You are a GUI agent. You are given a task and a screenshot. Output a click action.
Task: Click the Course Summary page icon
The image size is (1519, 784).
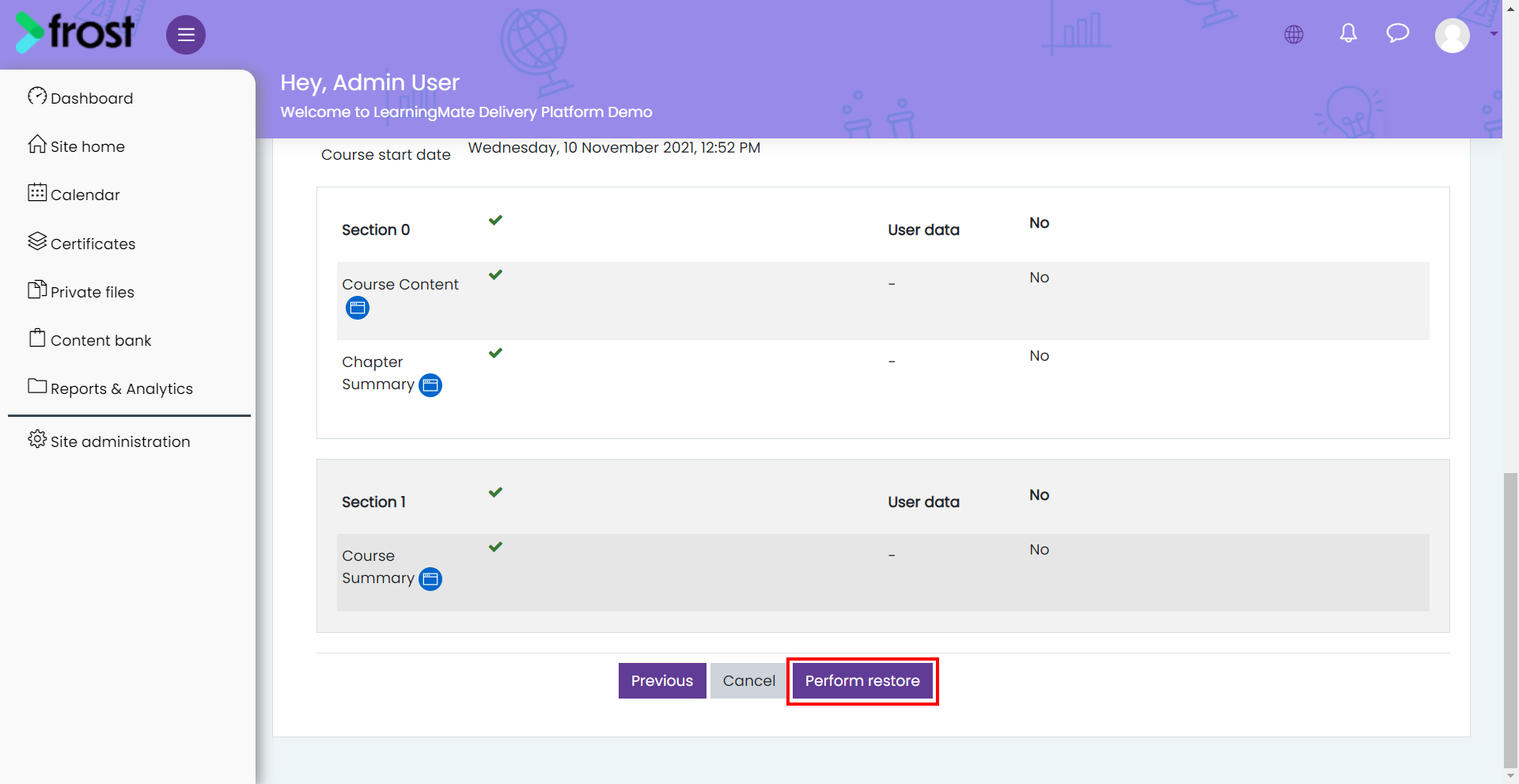click(430, 579)
